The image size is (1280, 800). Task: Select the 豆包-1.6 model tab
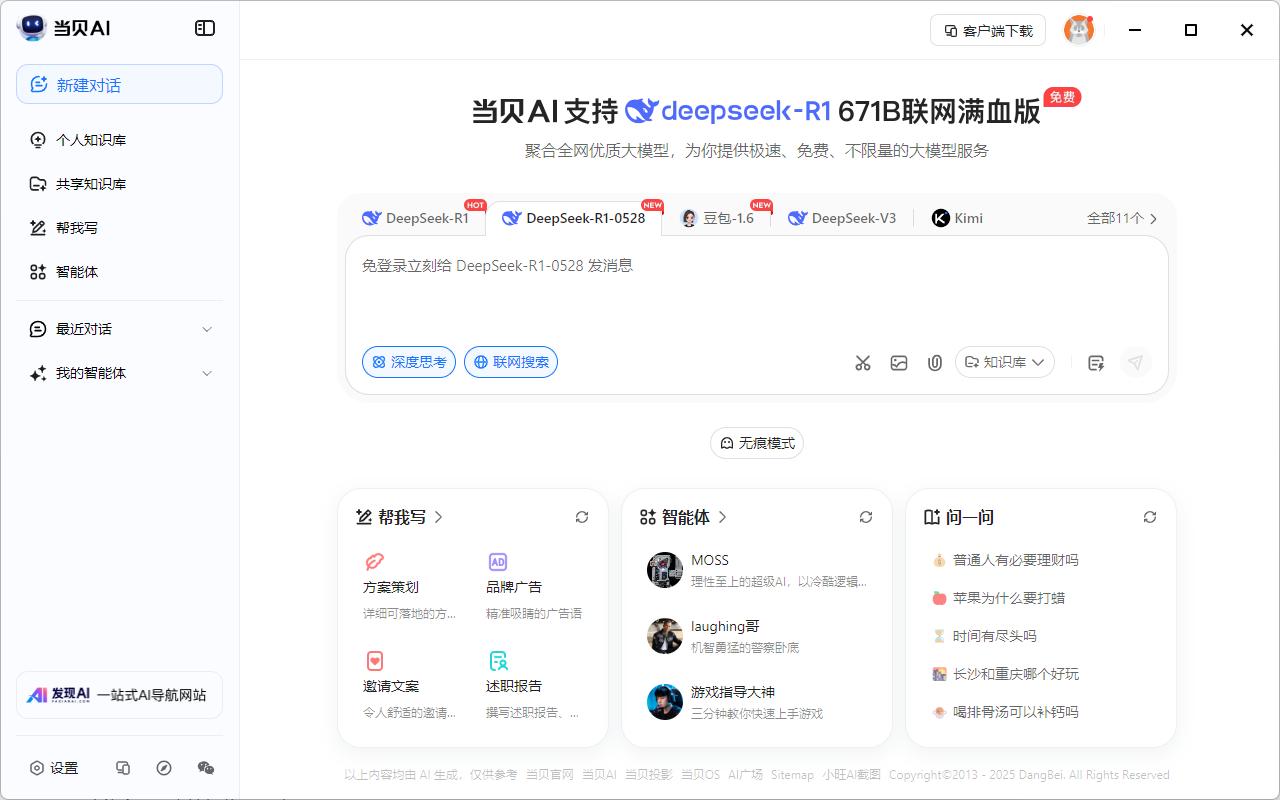pyautogui.click(x=717, y=218)
